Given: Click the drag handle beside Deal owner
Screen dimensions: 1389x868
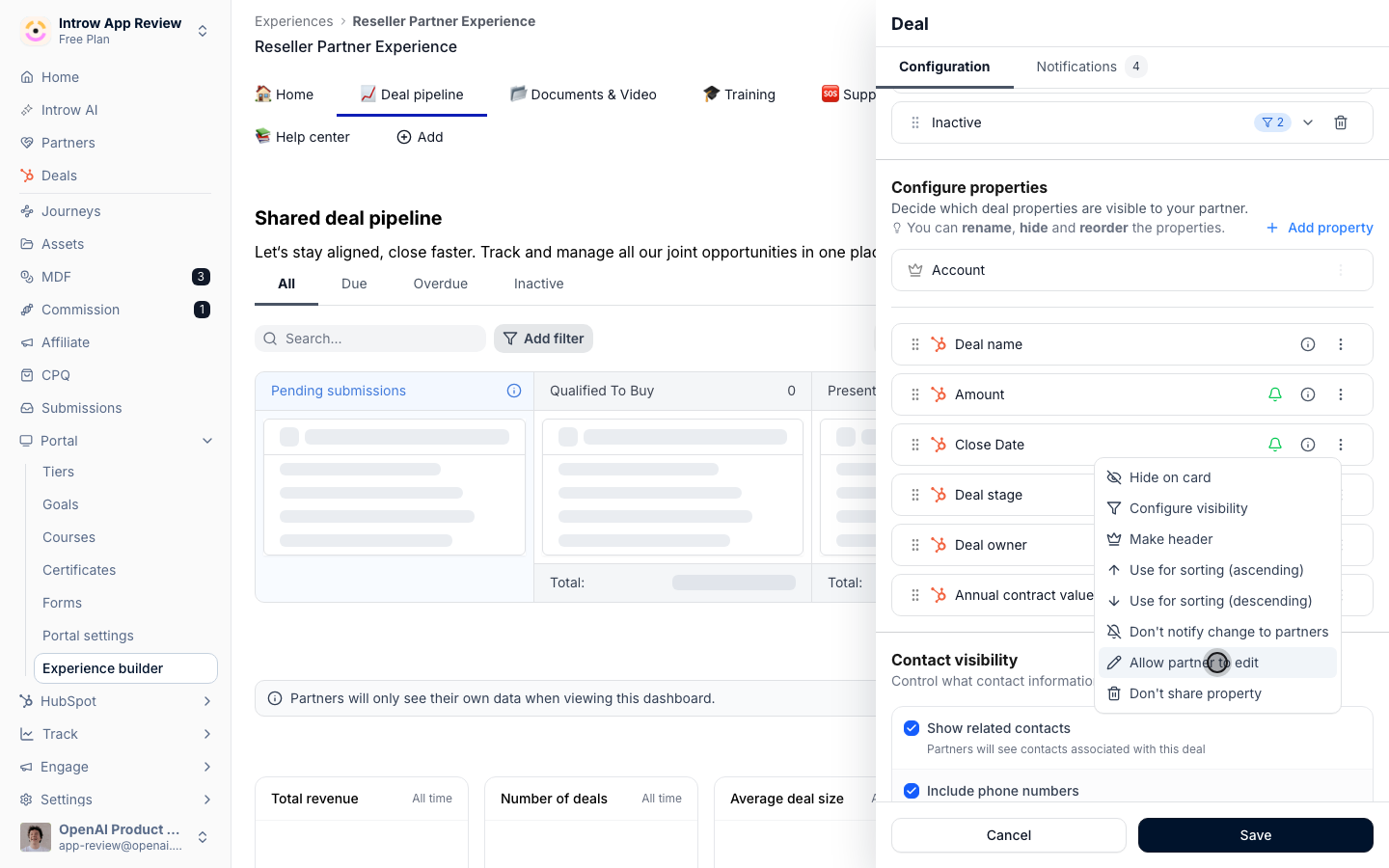Looking at the screenshot, I should click(x=915, y=545).
